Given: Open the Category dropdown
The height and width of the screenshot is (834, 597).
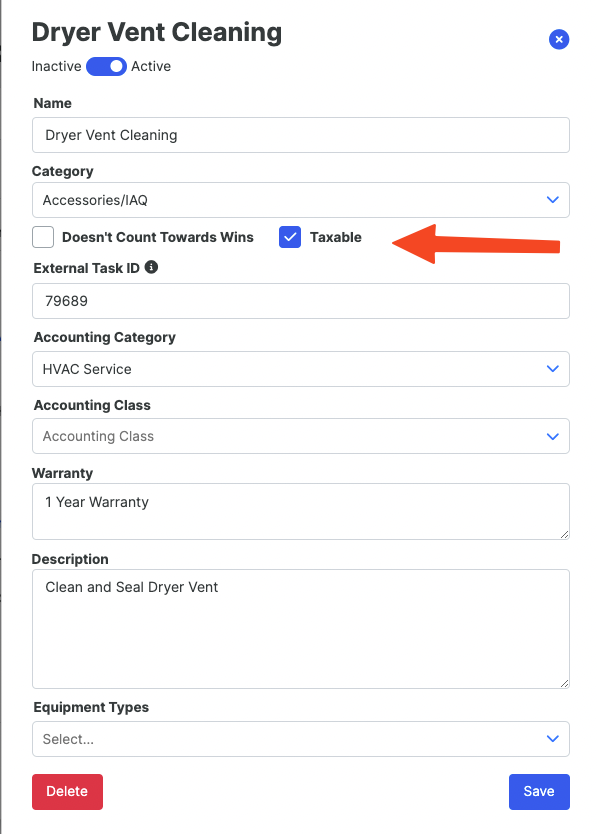Looking at the screenshot, I should [301, 200].
